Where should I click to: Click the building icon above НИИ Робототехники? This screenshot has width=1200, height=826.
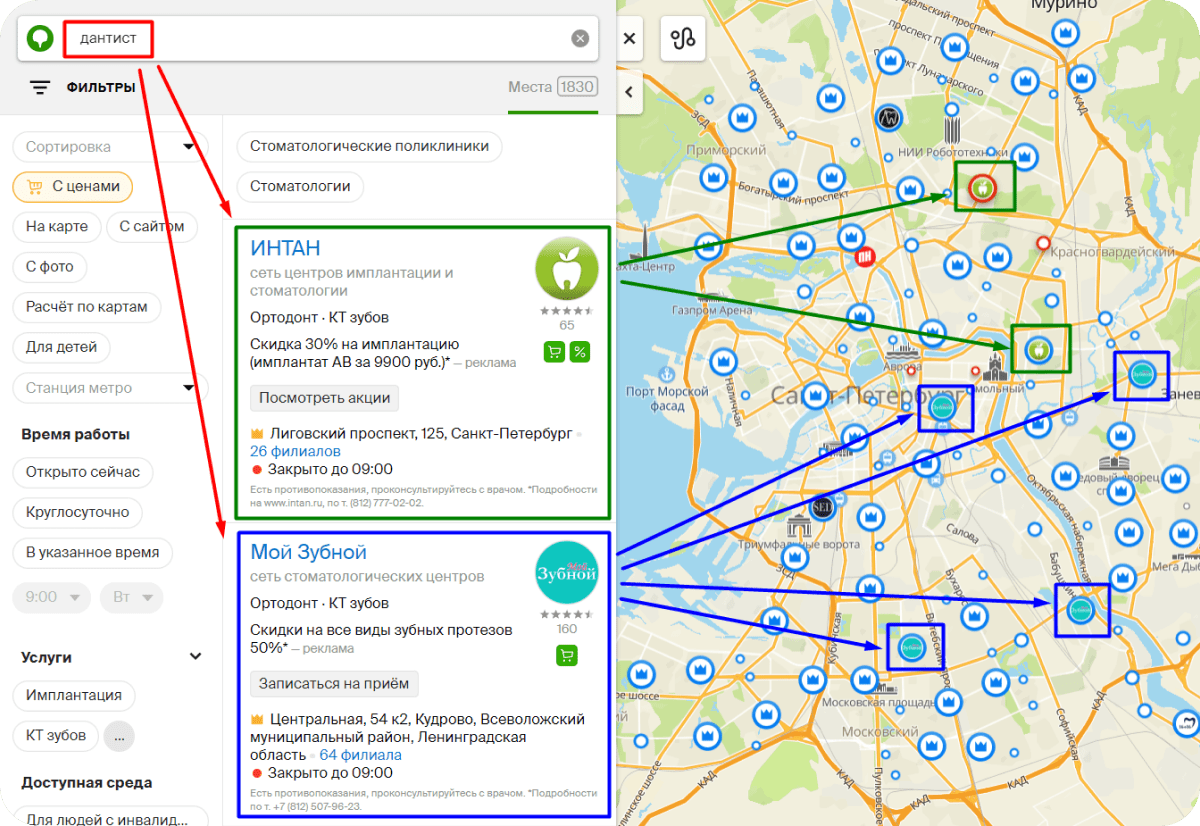click(x=953, y=130)
